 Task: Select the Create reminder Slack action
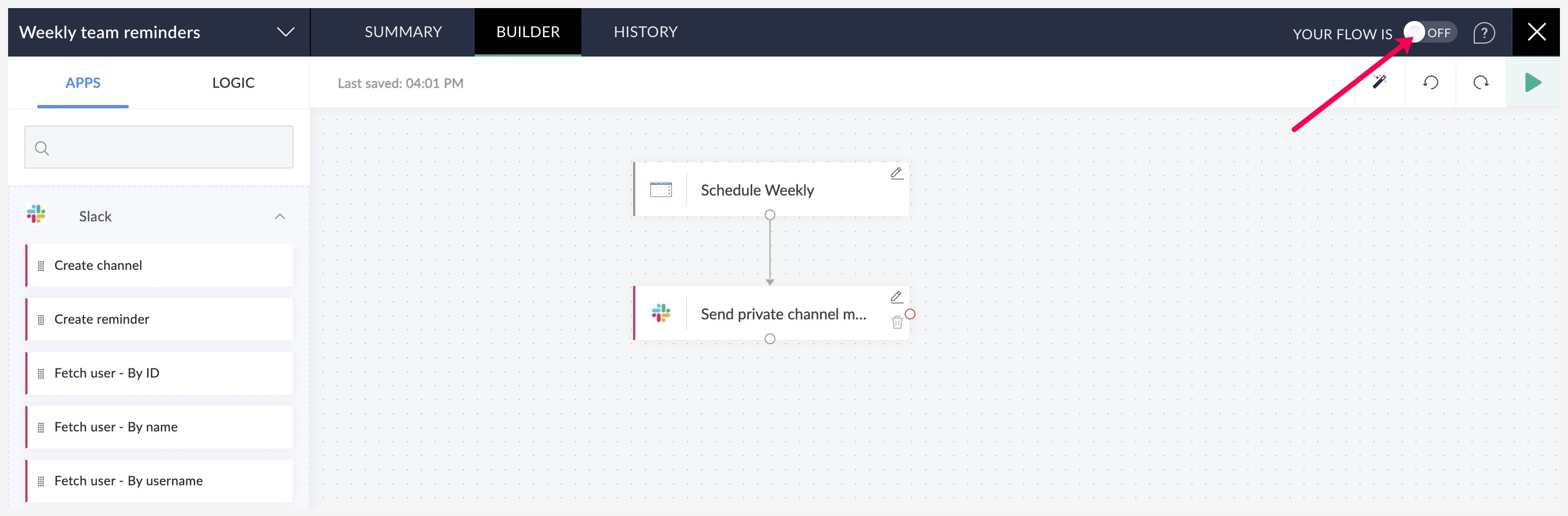click(102, 319)
